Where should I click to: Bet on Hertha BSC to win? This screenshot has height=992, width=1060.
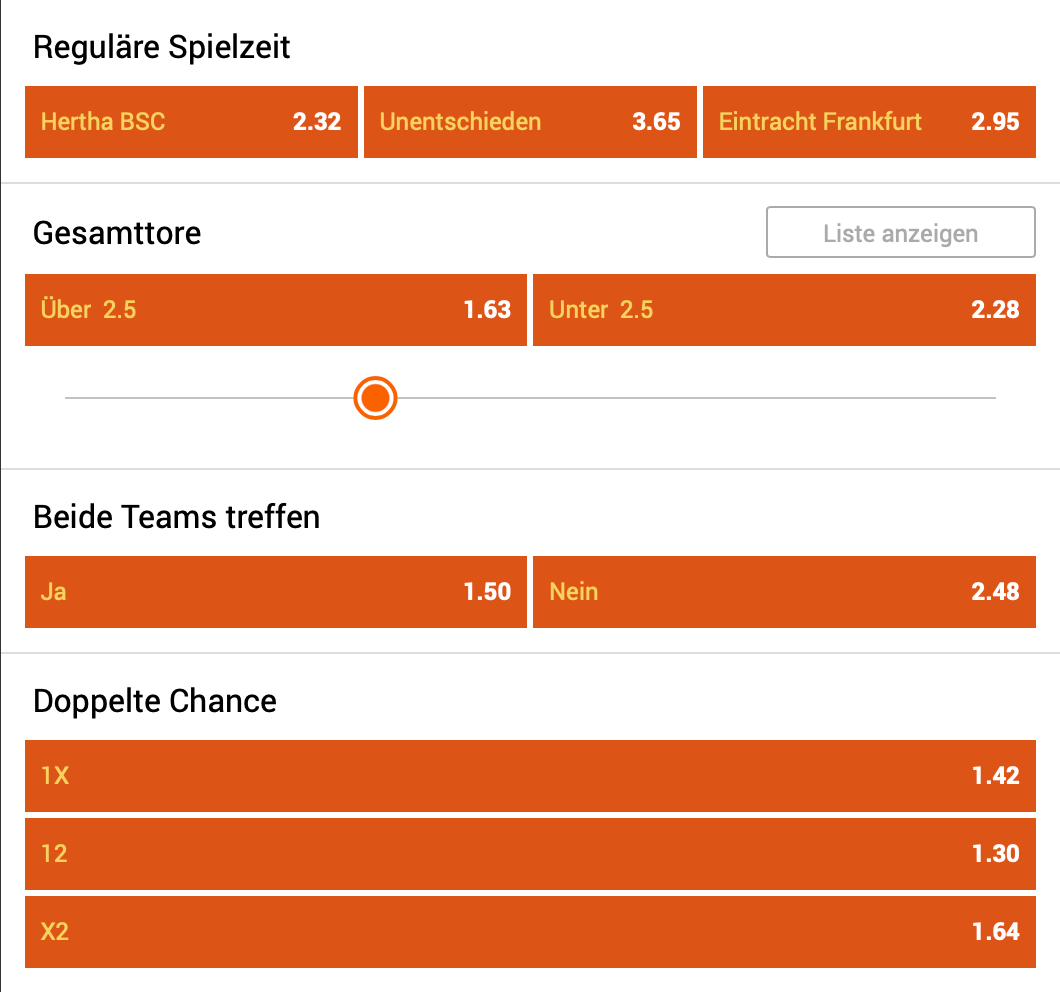[x=190, y=122]
